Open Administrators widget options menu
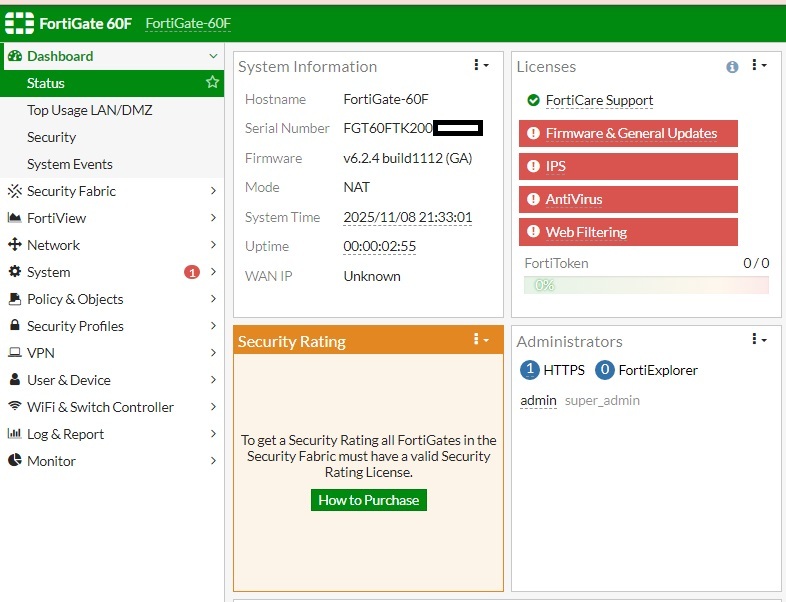786x602 pixels. (x=759, y=341)
